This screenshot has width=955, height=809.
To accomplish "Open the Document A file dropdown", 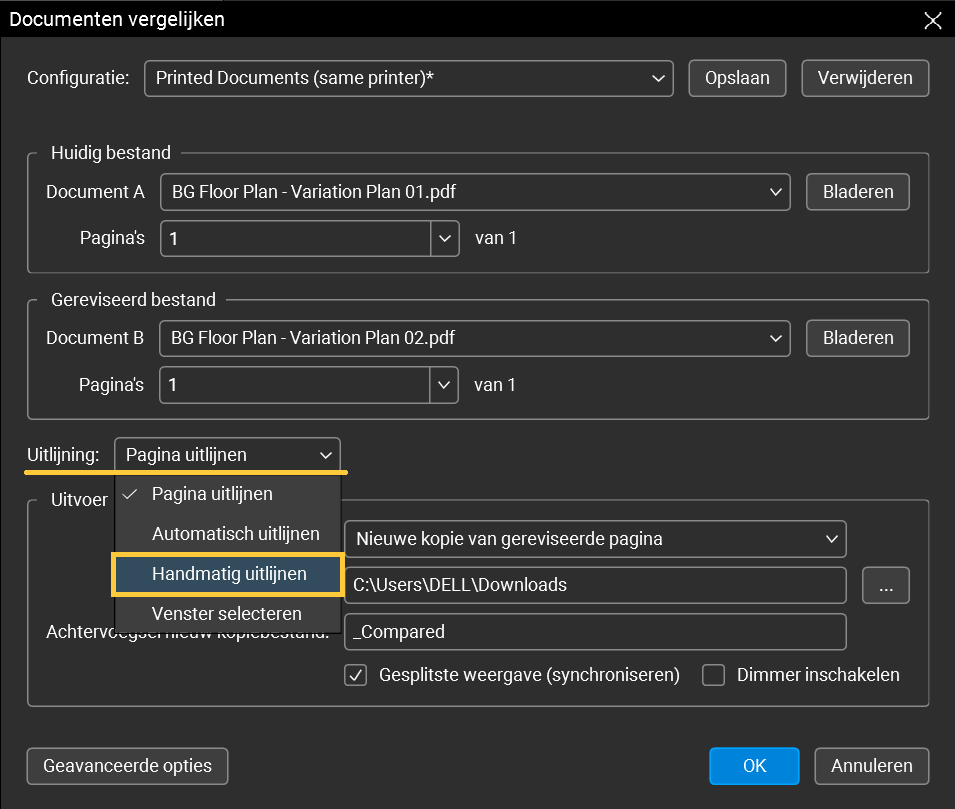I will [475, 192].
